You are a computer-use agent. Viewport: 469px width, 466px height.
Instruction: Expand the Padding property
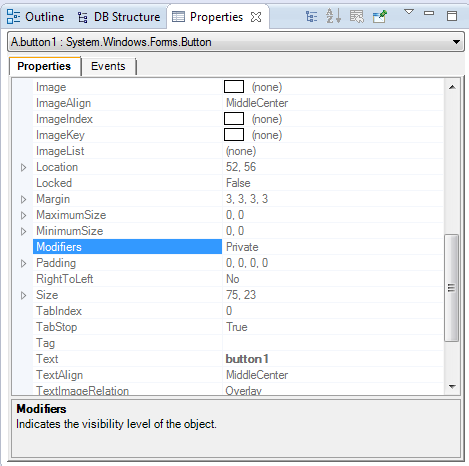point(23,263)
